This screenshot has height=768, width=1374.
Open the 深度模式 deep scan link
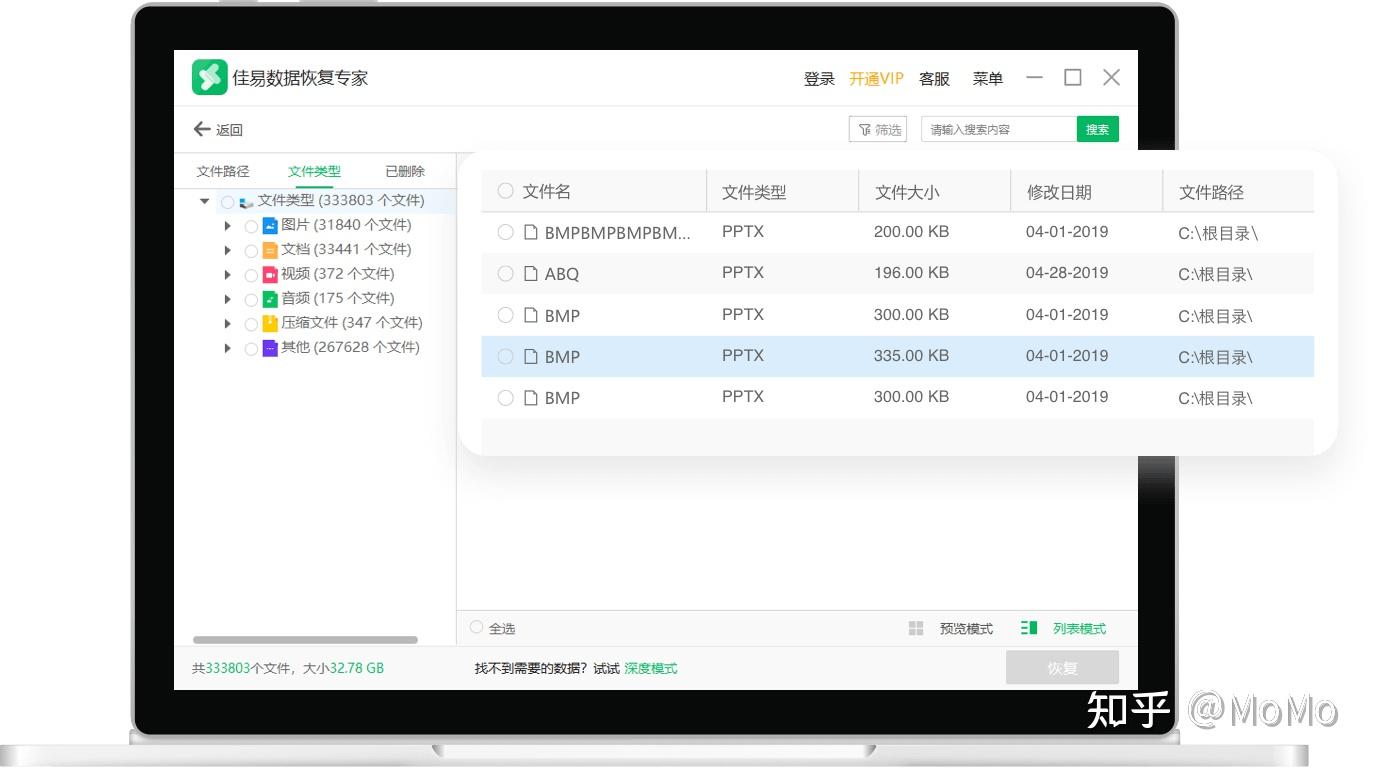(651, 668)
